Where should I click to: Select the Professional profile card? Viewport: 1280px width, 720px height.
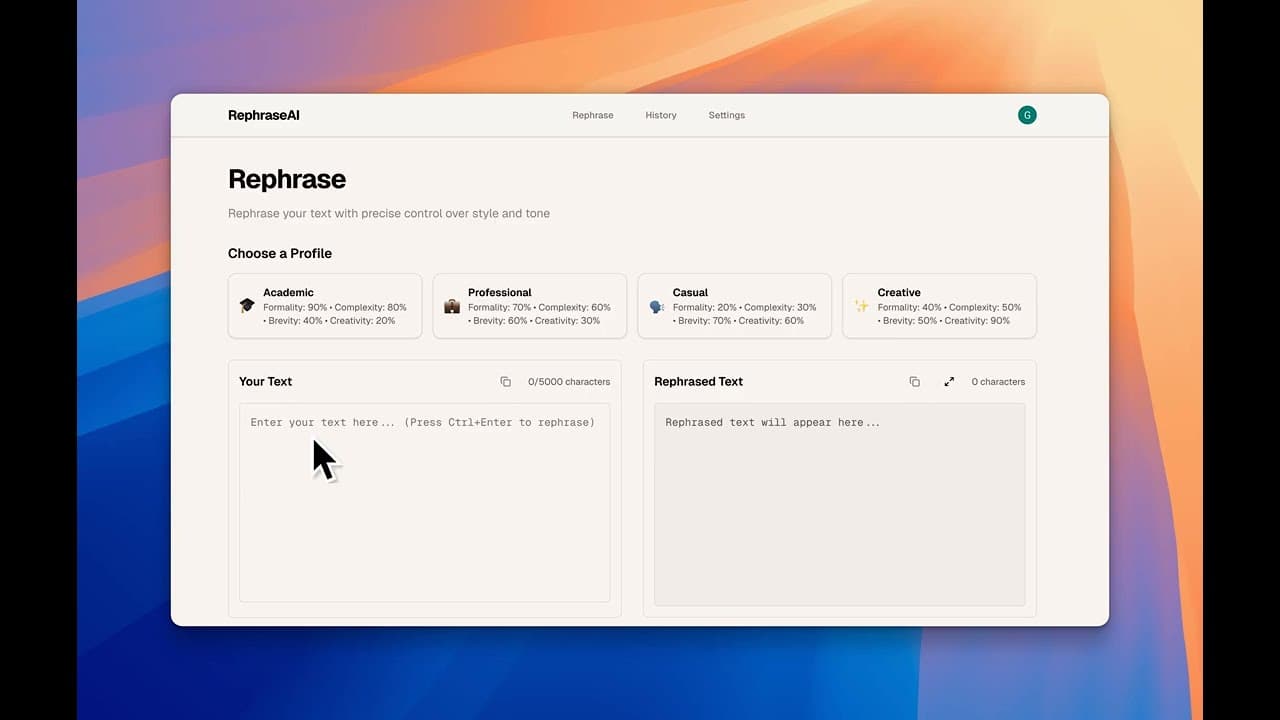tap(529, 306)
